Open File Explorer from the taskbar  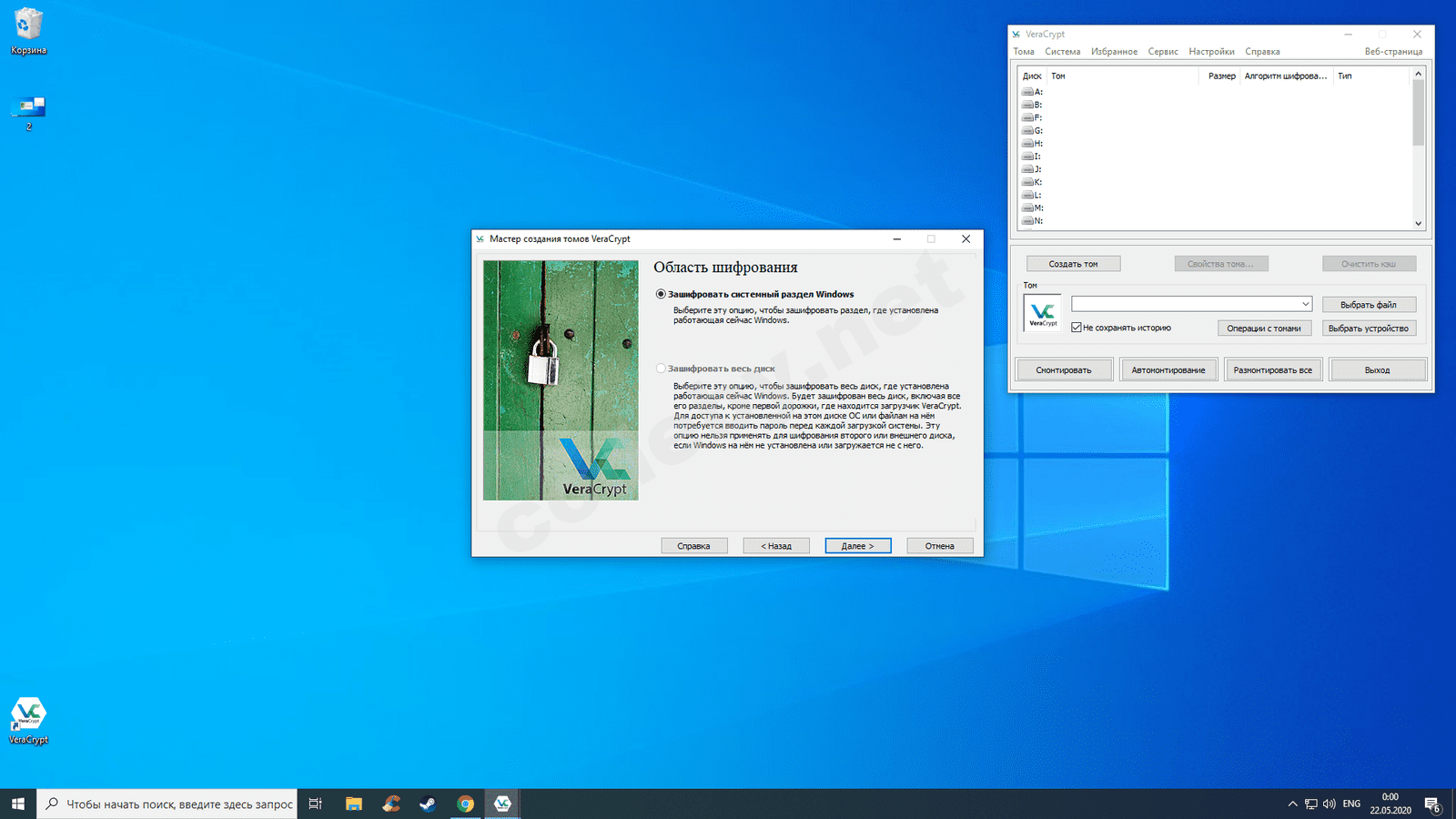pyautogui.click(x=354, y=804)
